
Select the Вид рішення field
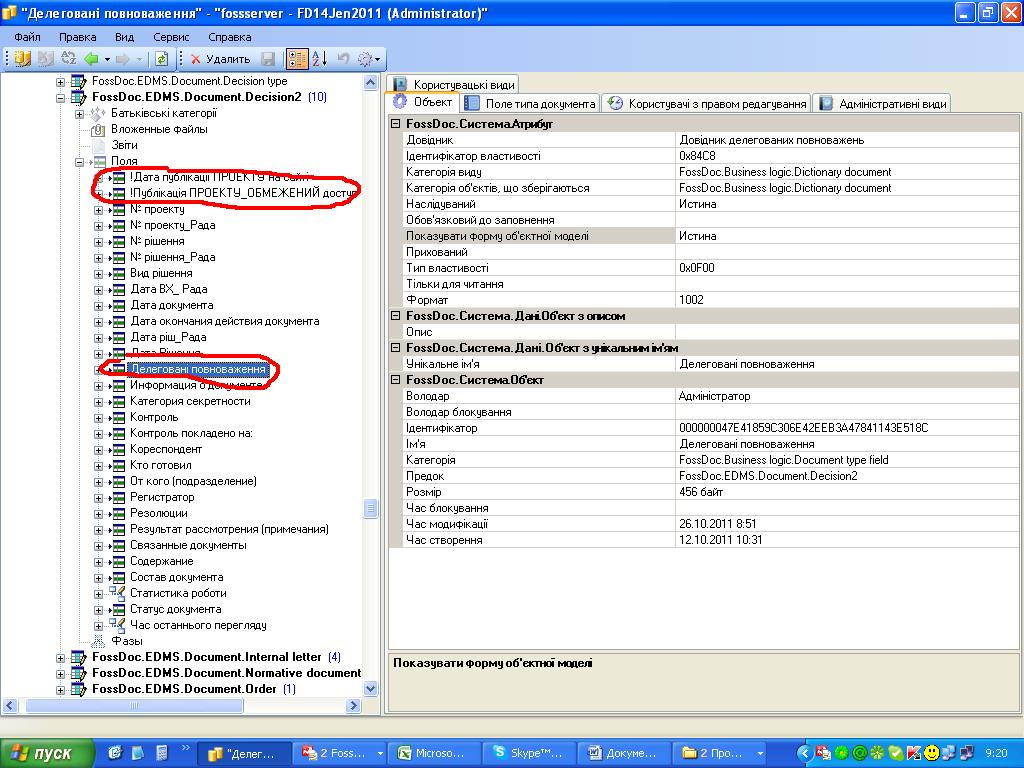pyautogui.click(x=161, y=273)
